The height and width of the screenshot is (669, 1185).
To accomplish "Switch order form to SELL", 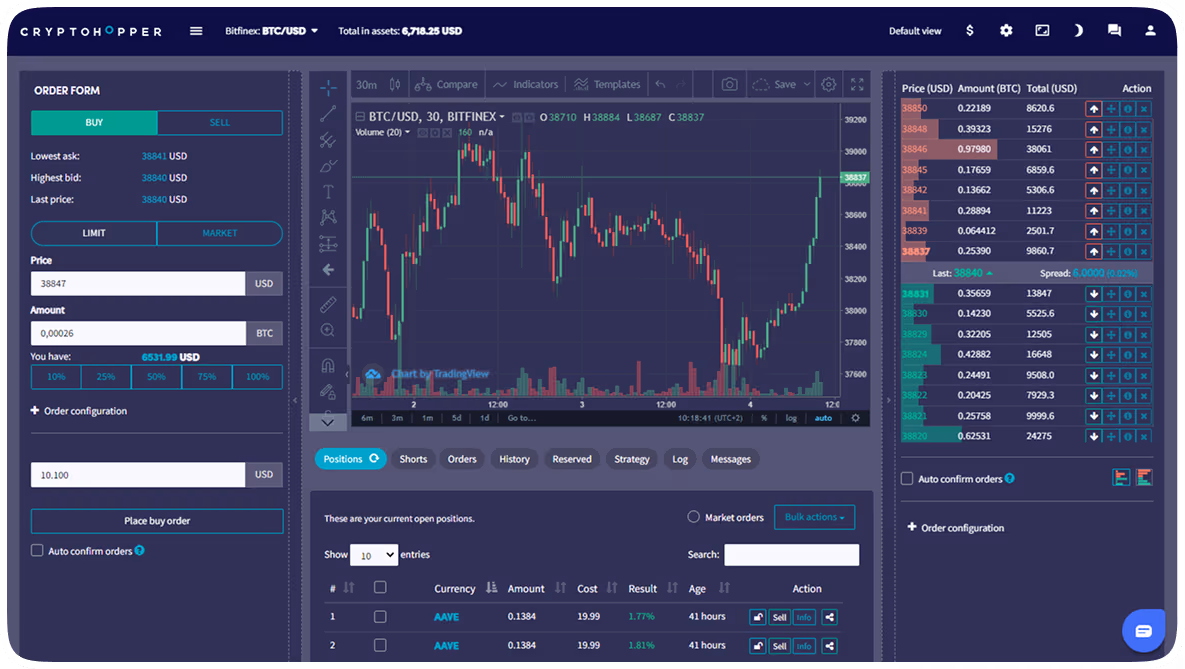I will (220, 122).
